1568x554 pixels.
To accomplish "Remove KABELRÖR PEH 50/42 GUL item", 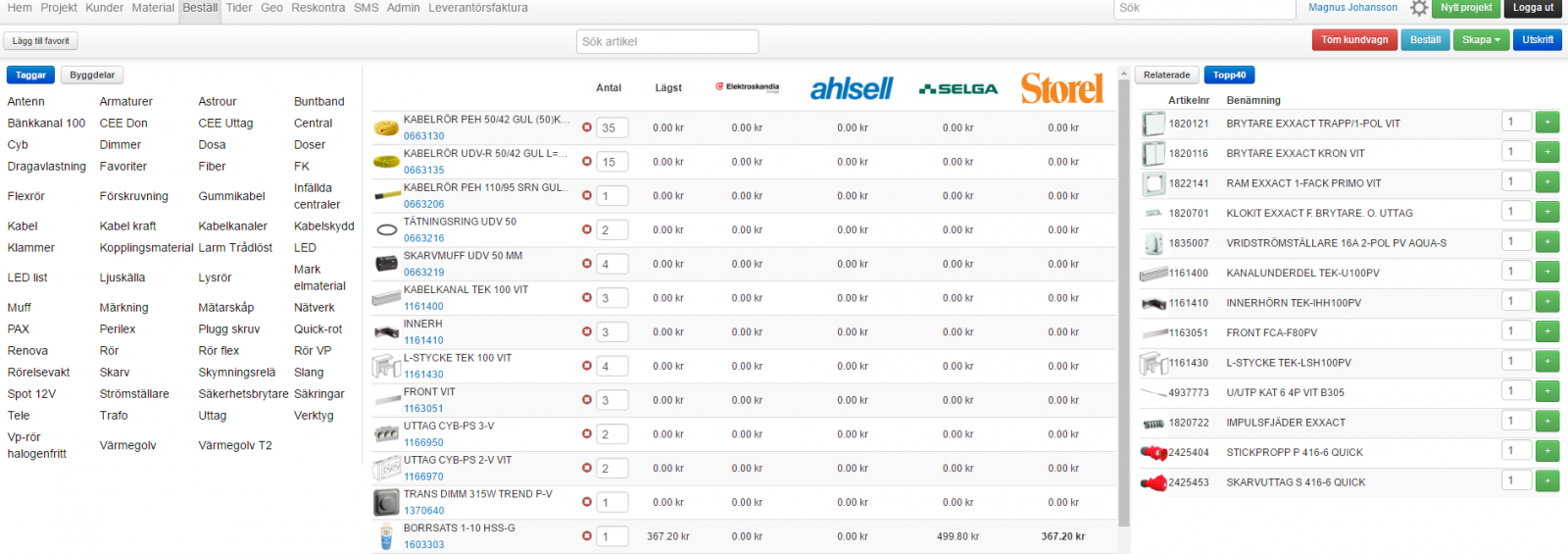I will pyautogui.click(x=587, y=127).
